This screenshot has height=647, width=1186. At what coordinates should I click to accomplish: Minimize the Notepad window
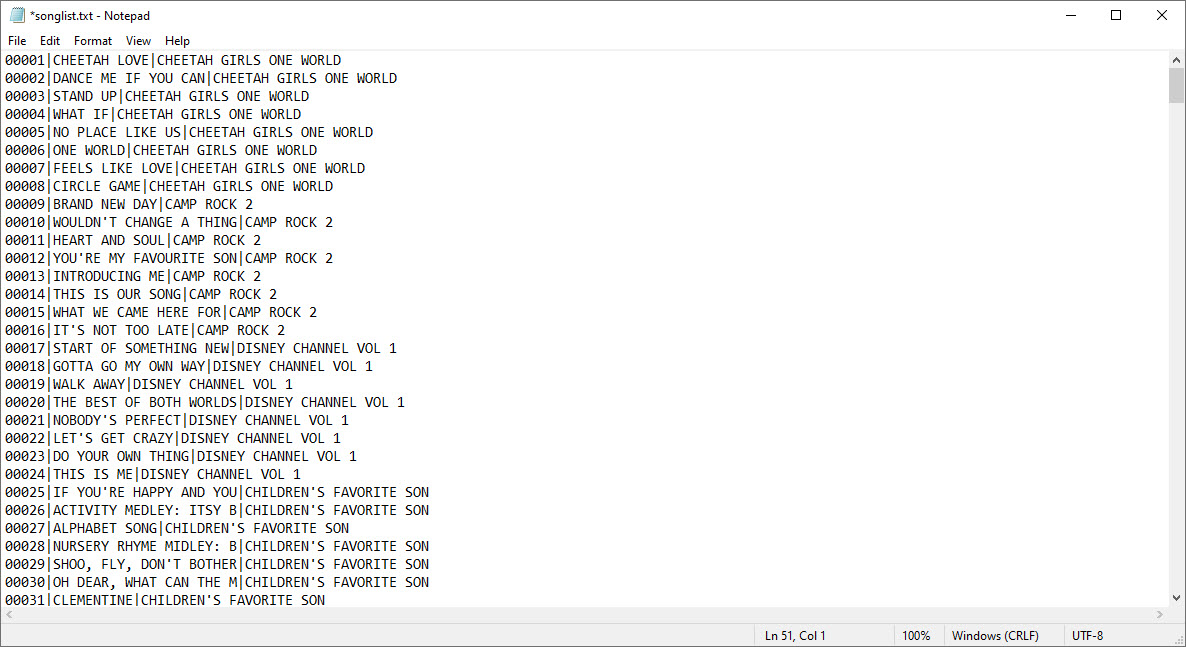[x=1070, y=15]
